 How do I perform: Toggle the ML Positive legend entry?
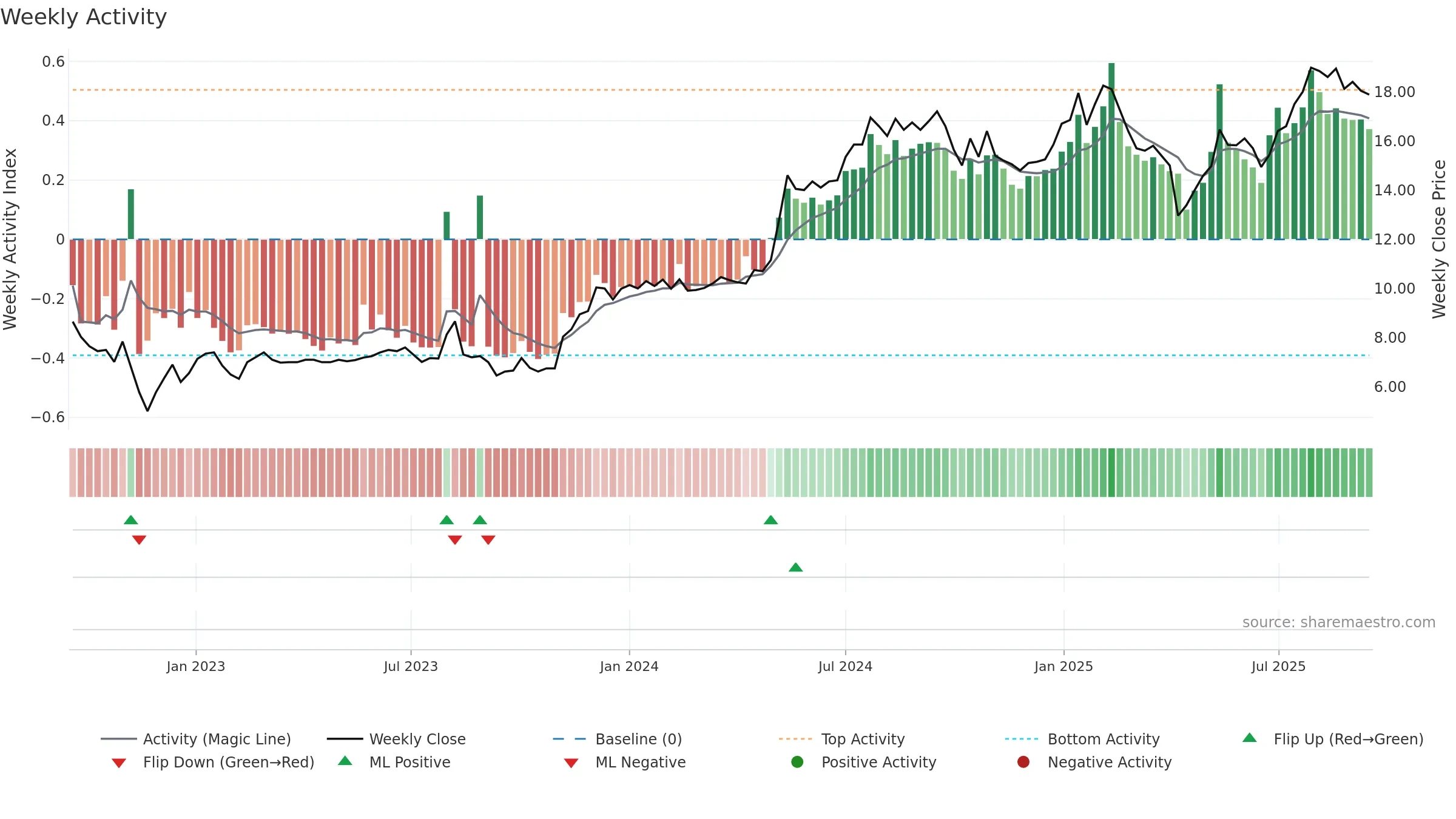click(x=394, y=762)
